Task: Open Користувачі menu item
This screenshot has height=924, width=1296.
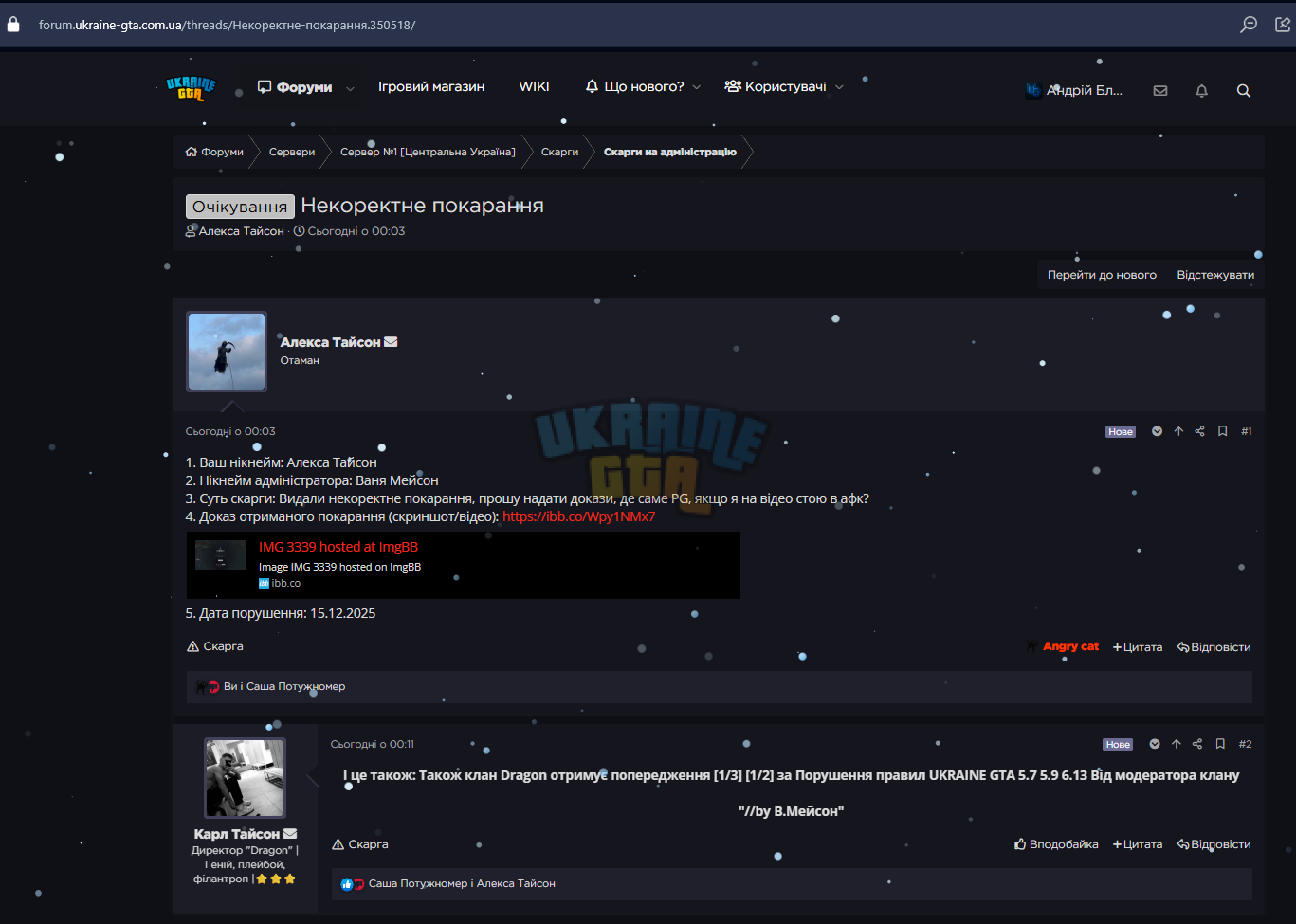Action: (776, 86)
